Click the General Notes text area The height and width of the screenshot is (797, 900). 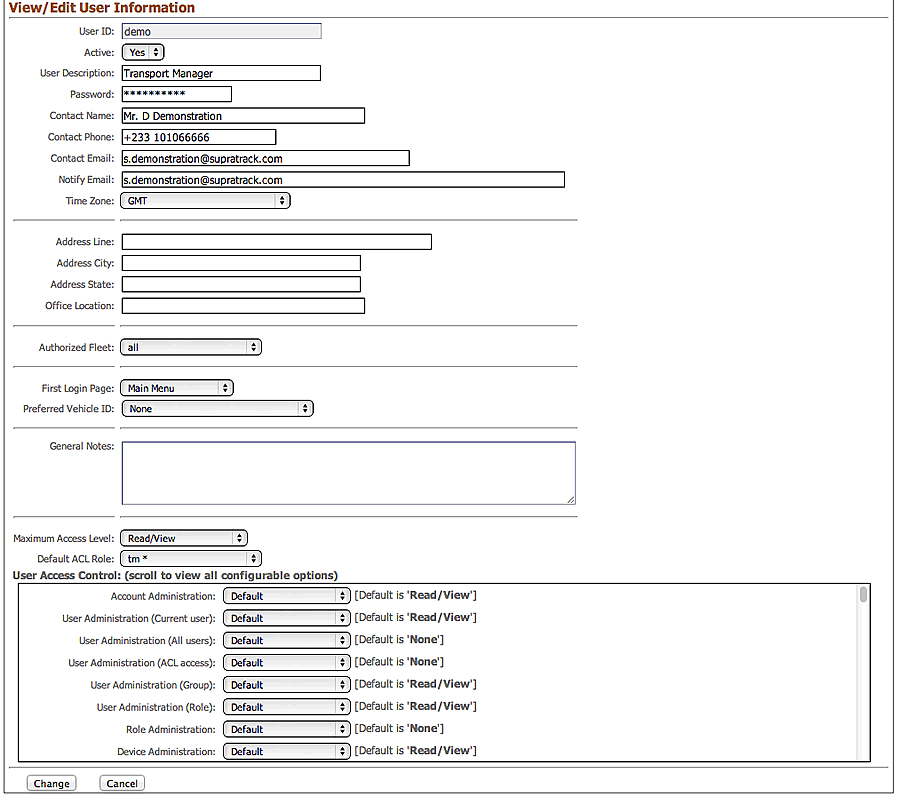point(348,473)
